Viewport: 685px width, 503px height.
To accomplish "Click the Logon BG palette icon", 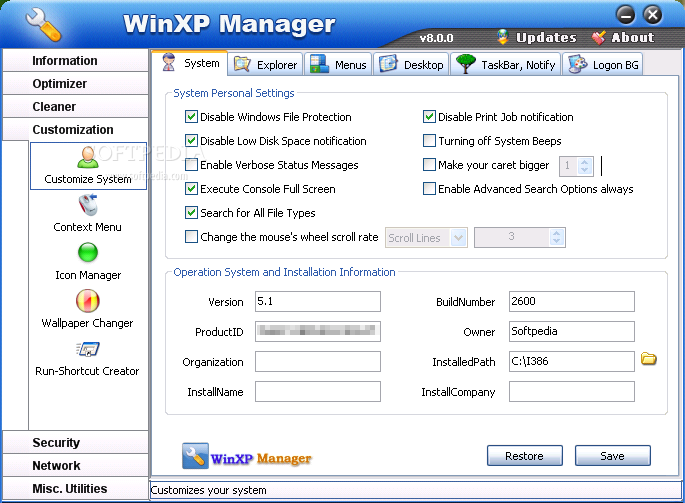I will tap(578, 64).
